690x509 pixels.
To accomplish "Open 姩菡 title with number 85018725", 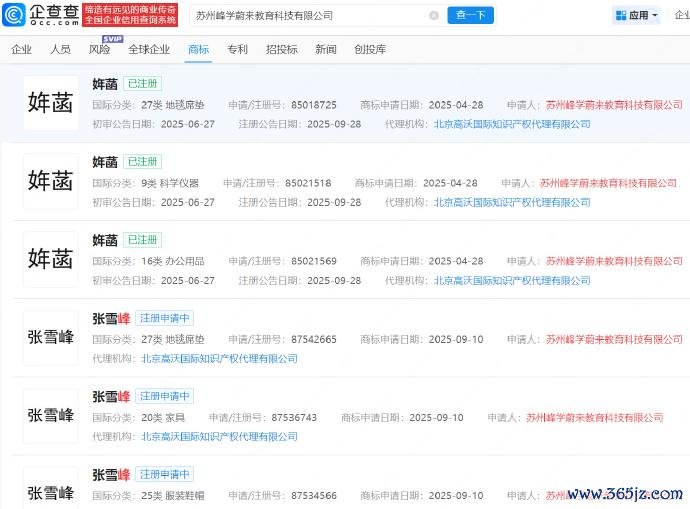I will tap(105, 84).
